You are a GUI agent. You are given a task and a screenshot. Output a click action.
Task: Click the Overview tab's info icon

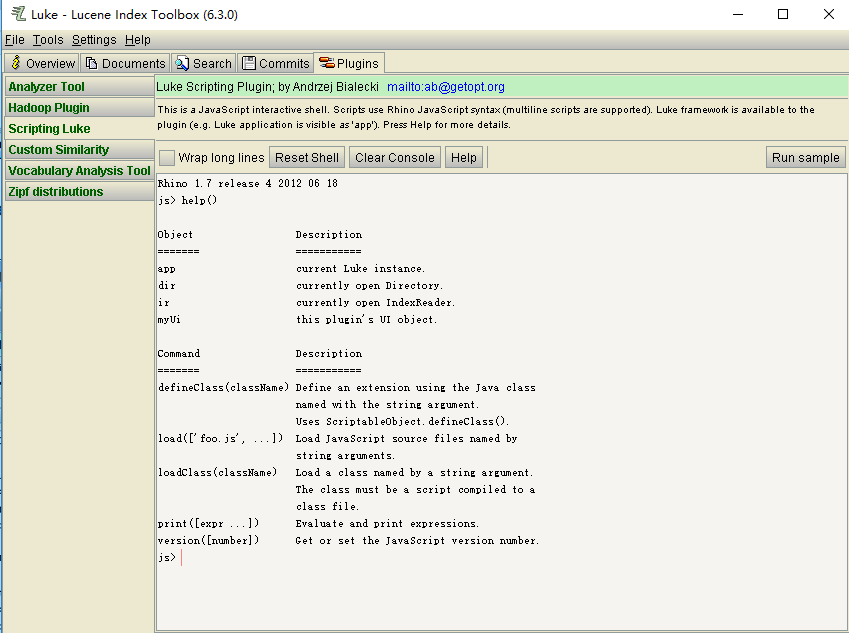16,63
